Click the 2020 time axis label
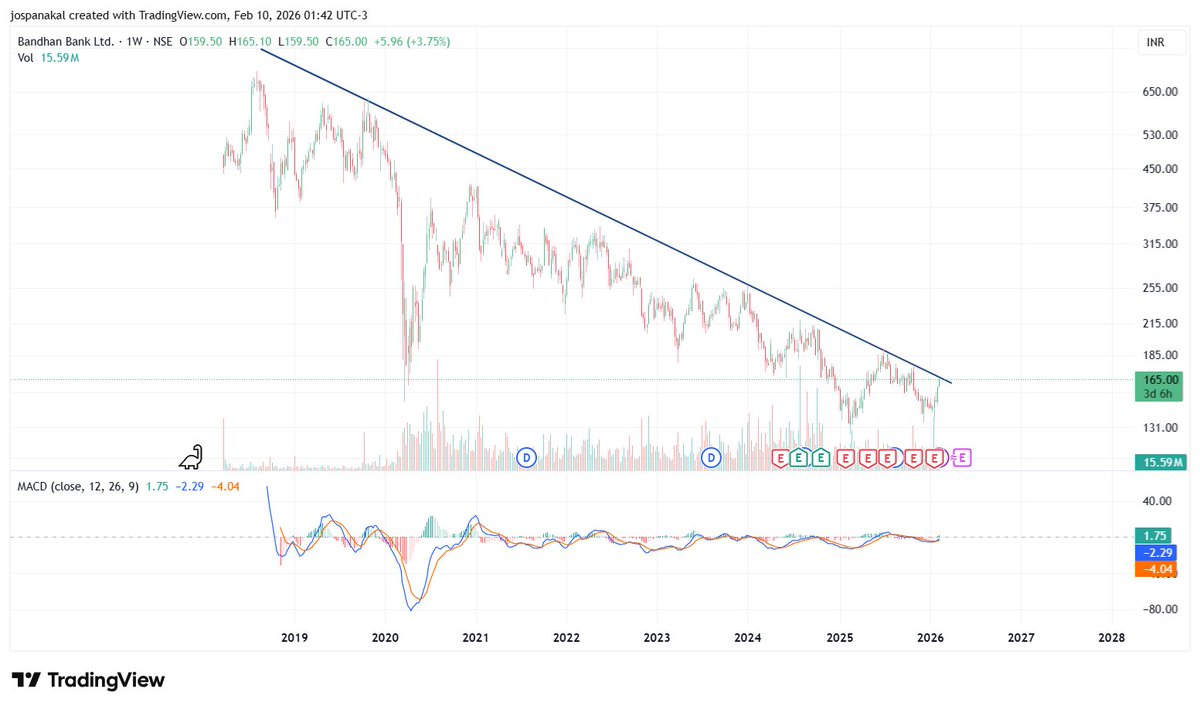 (385, 637)
